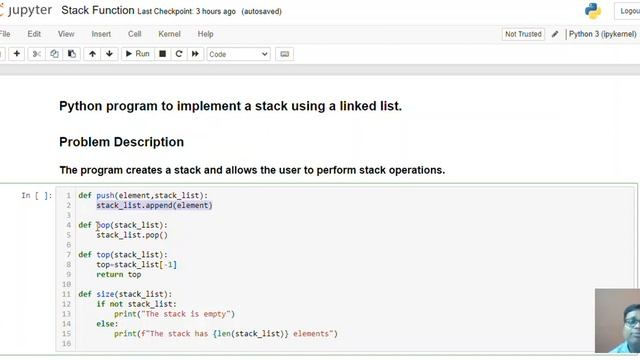The image size is (640, 360).
Task: Open the Edit menu
Action: (x=34, y=34)
